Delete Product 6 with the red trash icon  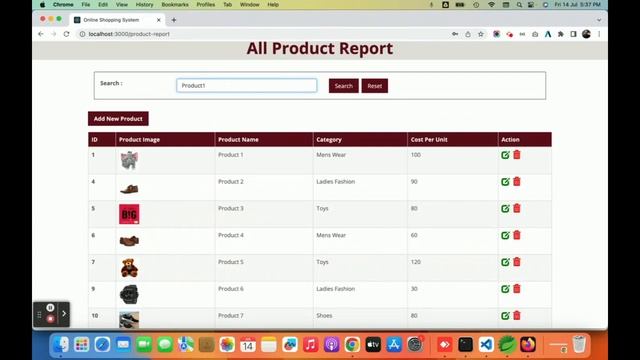517,289
